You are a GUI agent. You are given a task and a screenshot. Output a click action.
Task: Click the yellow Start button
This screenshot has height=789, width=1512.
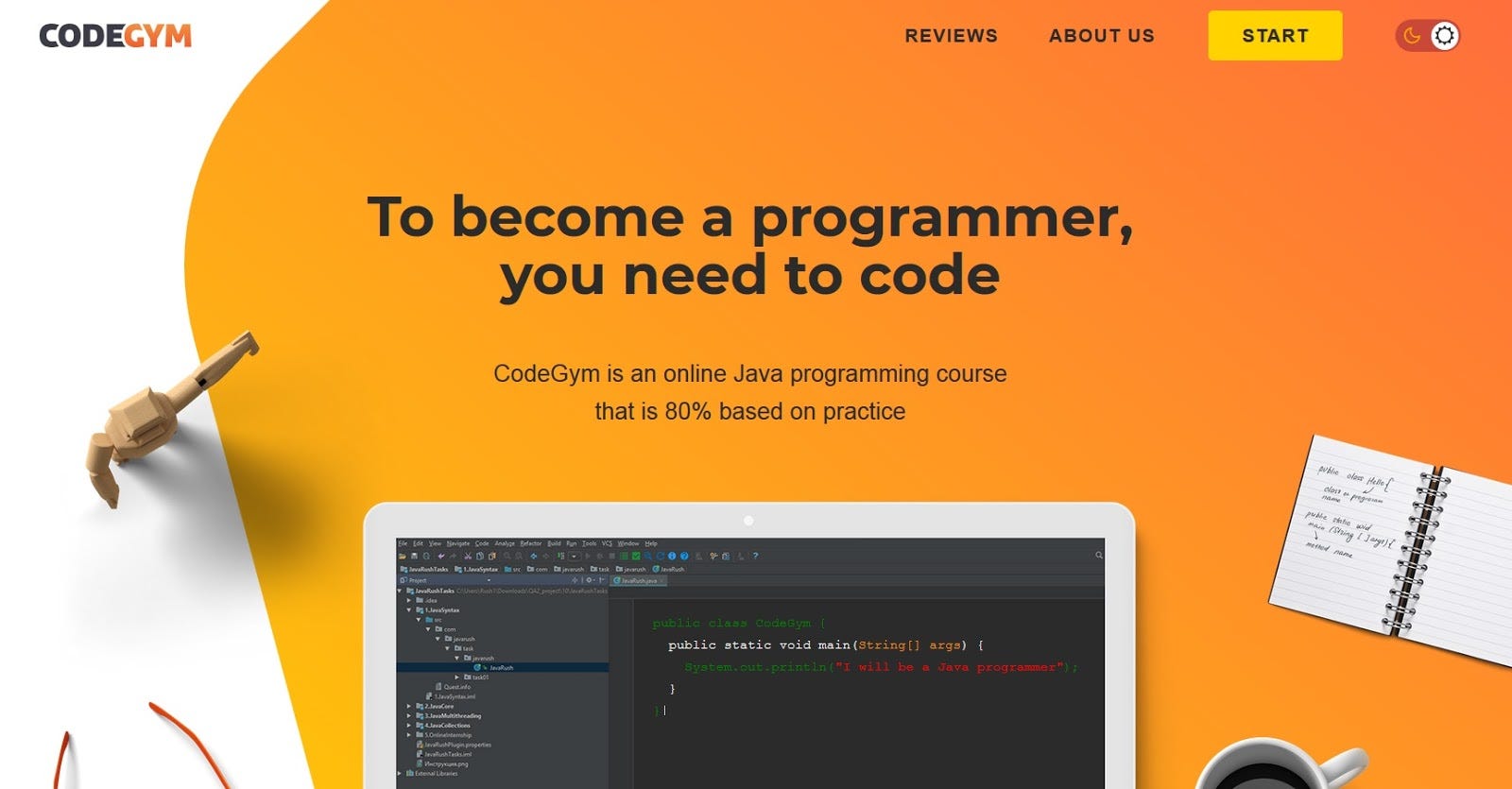point(1275,36)
